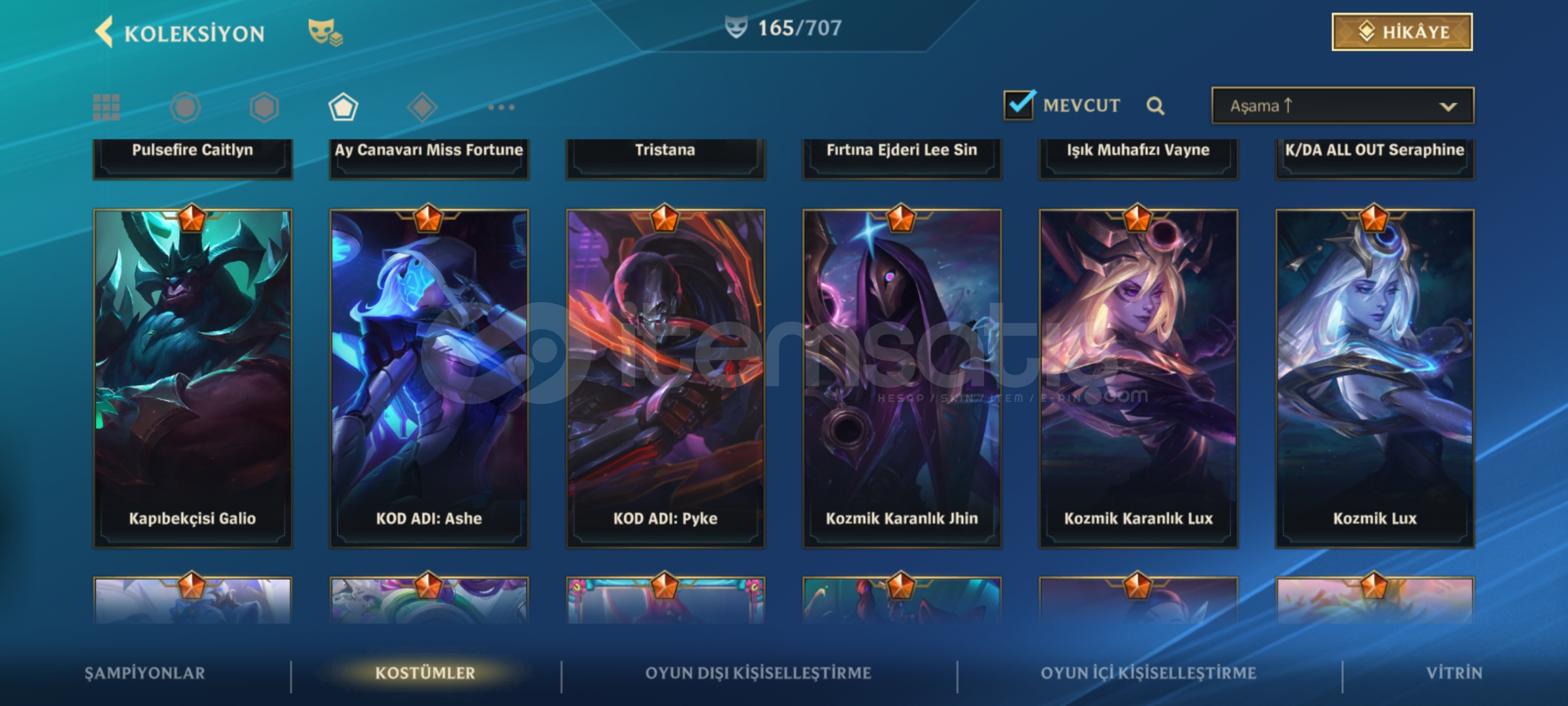The width and height of the screenshot is (1568, 706).
Task: Open more filters via three dots
Action: point(501,107)
